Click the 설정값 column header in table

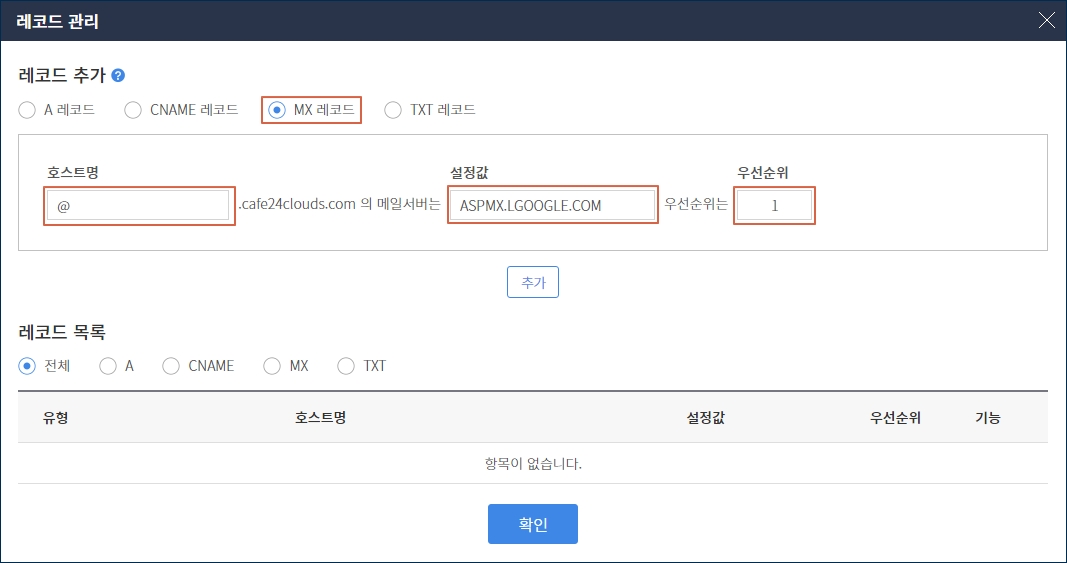click(x=705, y=417)
